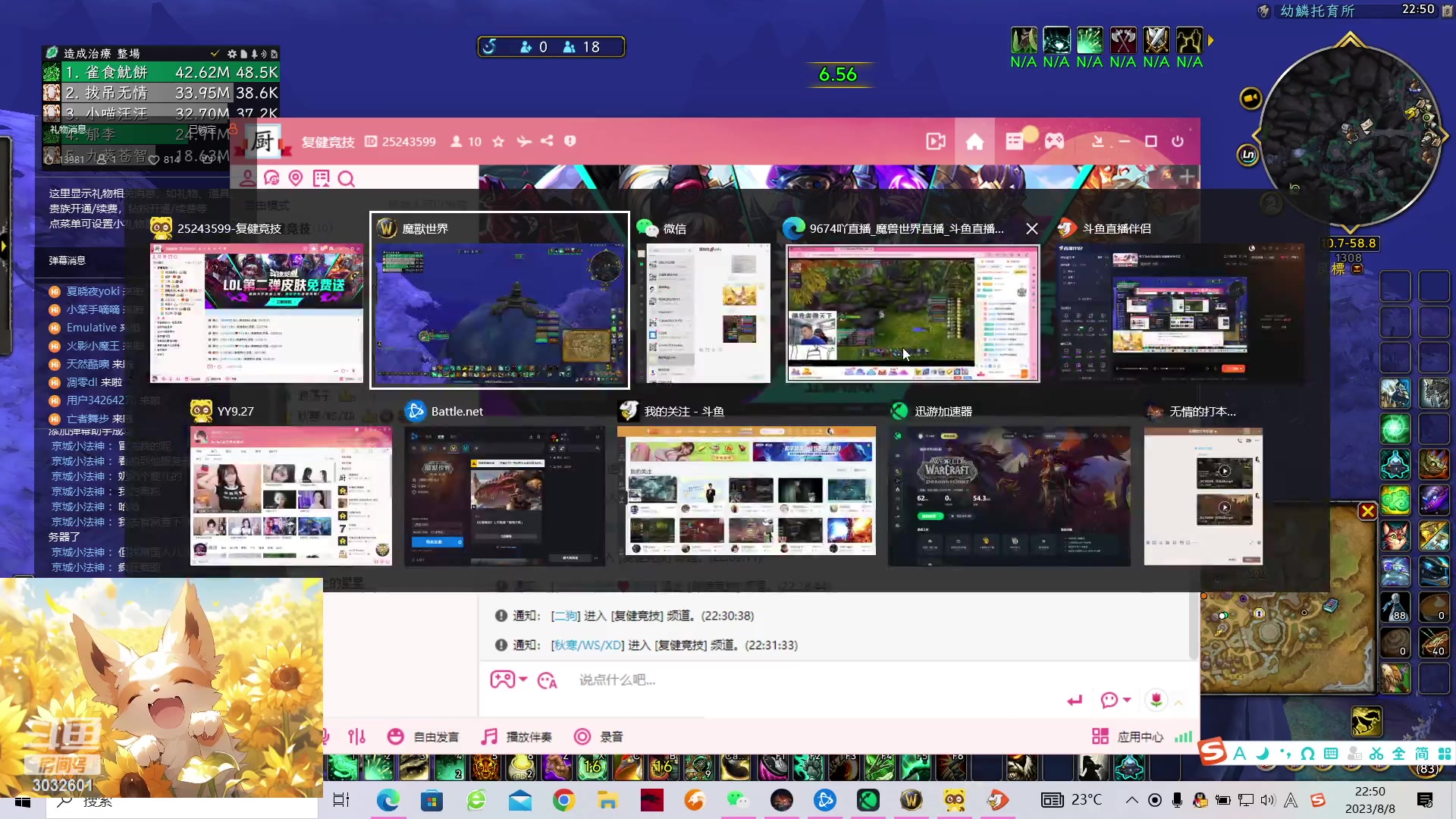The width and height of the screenshot is (1456, 819).
Task: Open the game controller icon in YY header
Action: pyautogui.click(x=1055, y=141)
